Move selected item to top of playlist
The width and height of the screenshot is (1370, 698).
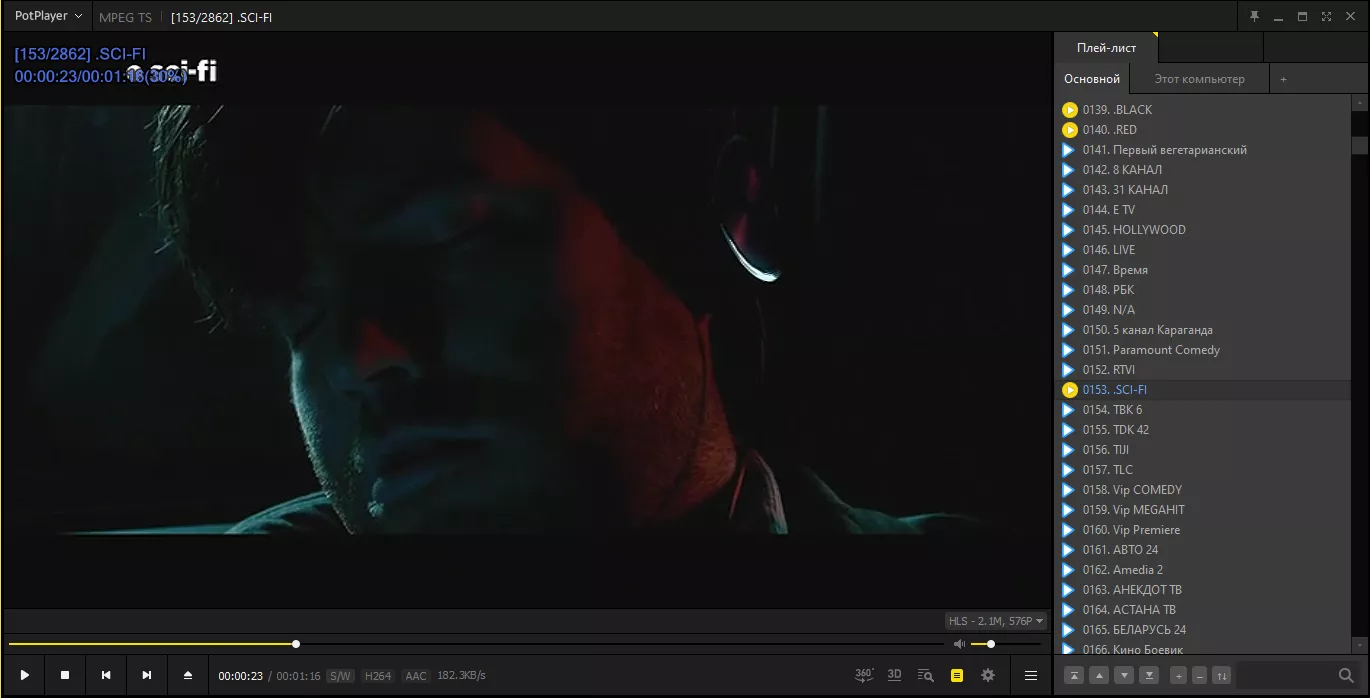[1074, 675]
